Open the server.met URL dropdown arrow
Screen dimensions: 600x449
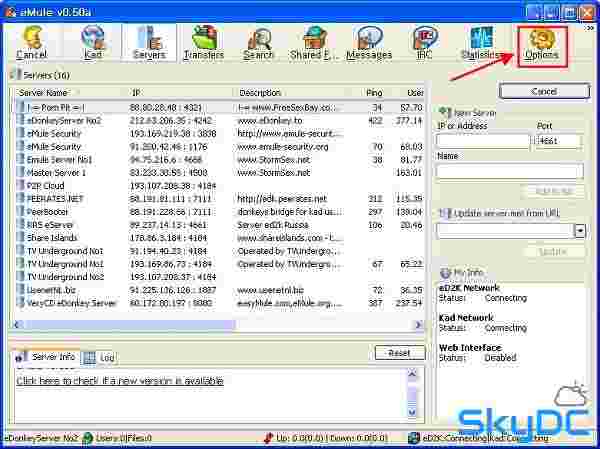[x=580, y=231]
